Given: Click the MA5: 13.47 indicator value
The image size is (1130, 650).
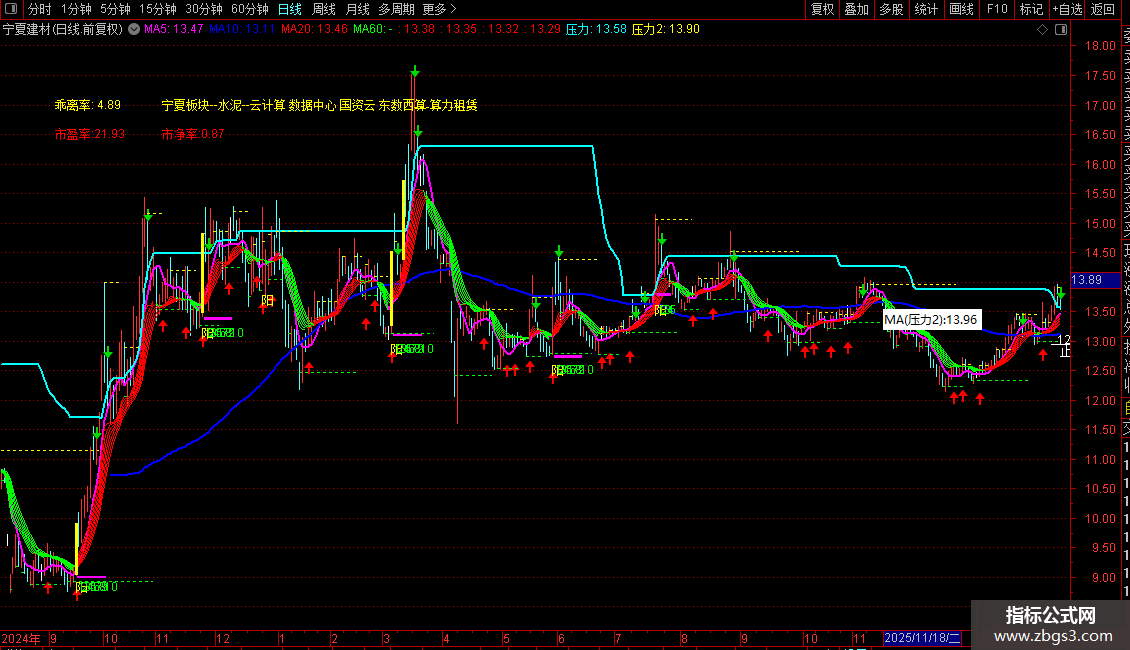Looking at the screenshot, I should [174, 30].
